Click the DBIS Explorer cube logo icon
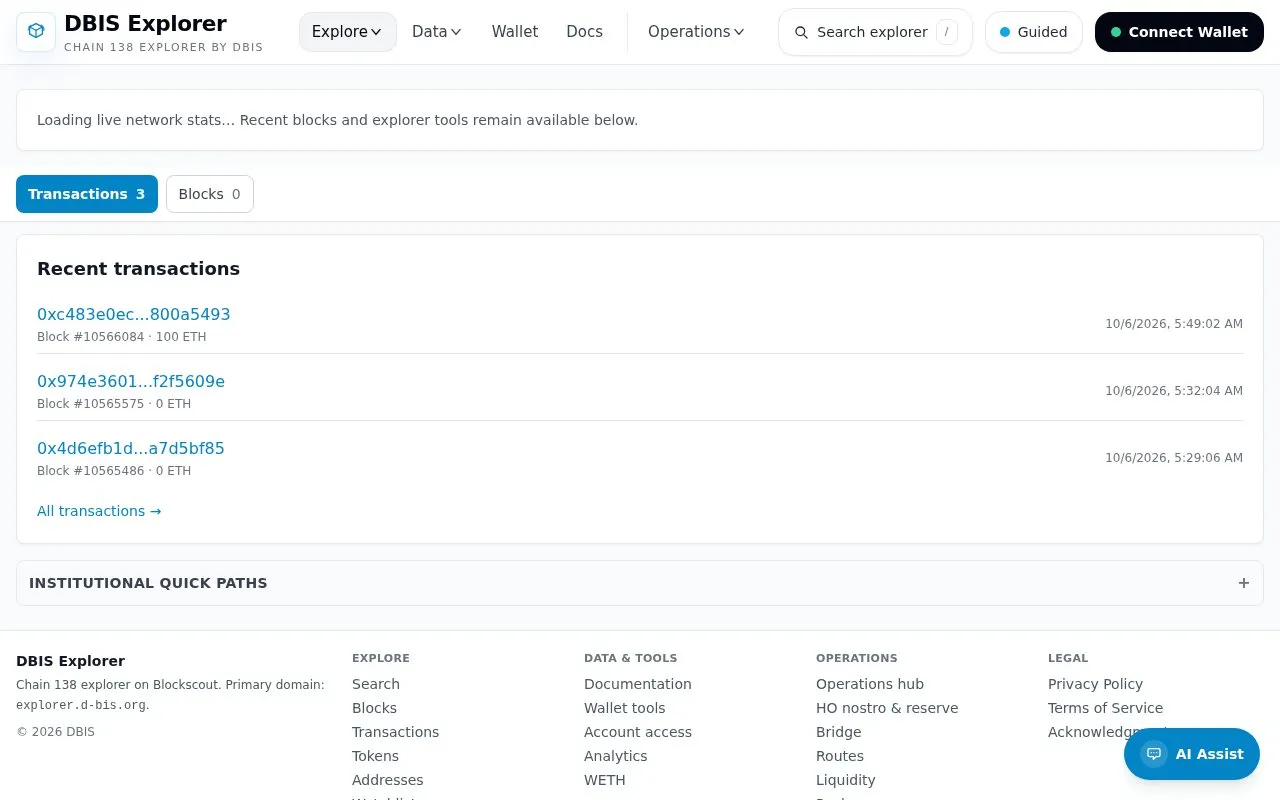 36,32
